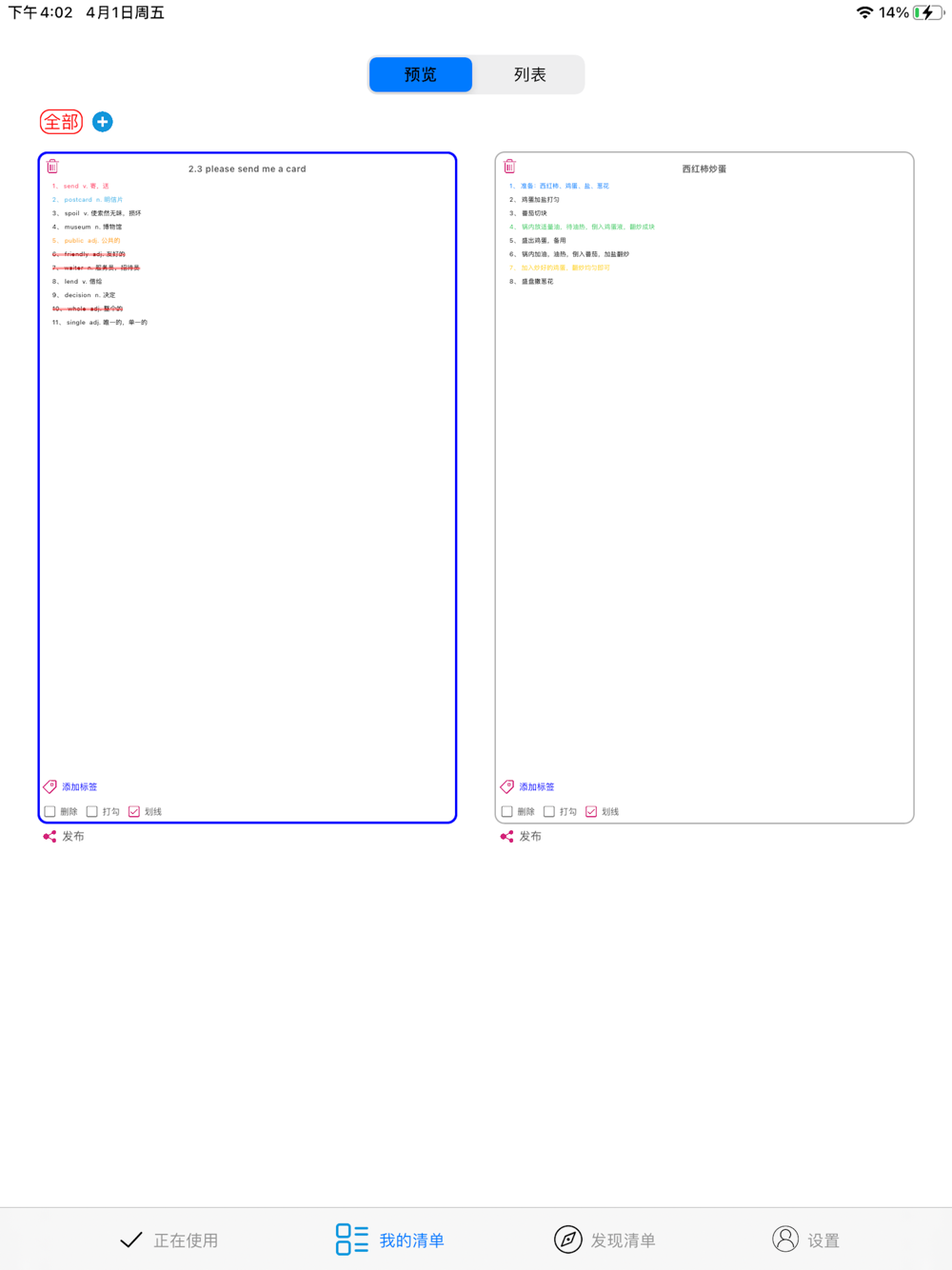Tap item '11、single adj.'
The image size is (952, 1270).
click(100, 323)
